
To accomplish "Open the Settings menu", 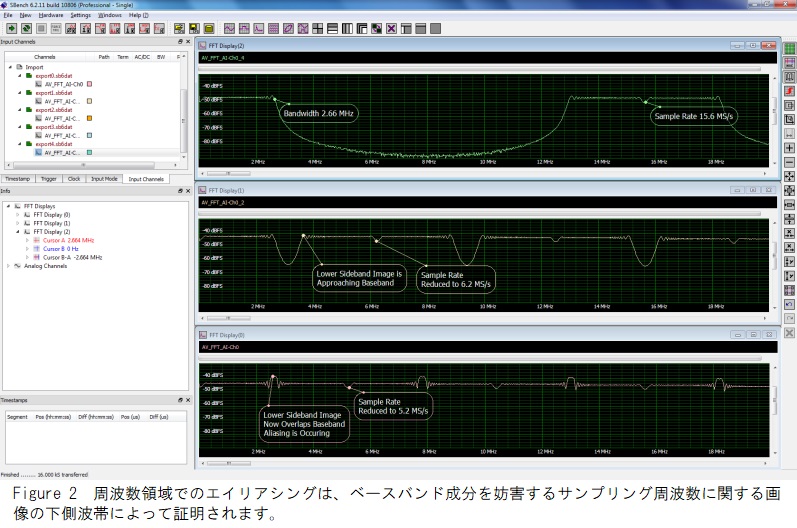I will pos(80,15).
